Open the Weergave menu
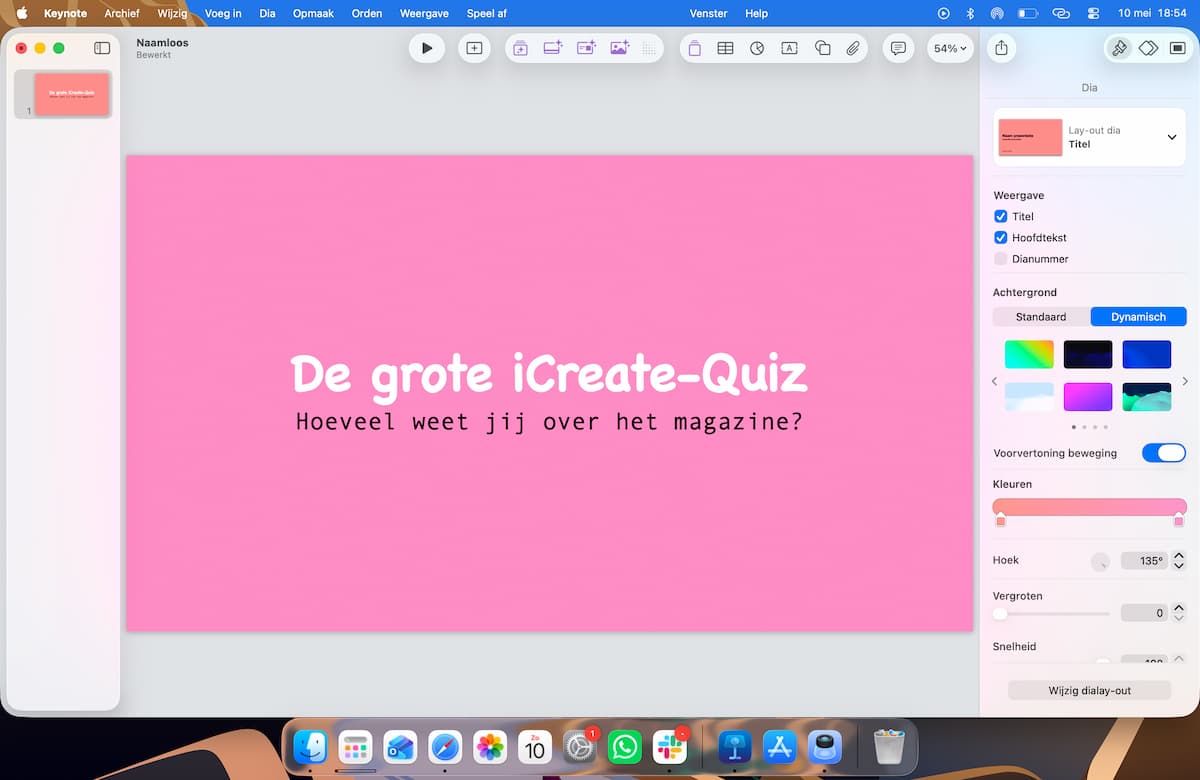This screenshot has height=780, width=1200. [x=424, y=13]
